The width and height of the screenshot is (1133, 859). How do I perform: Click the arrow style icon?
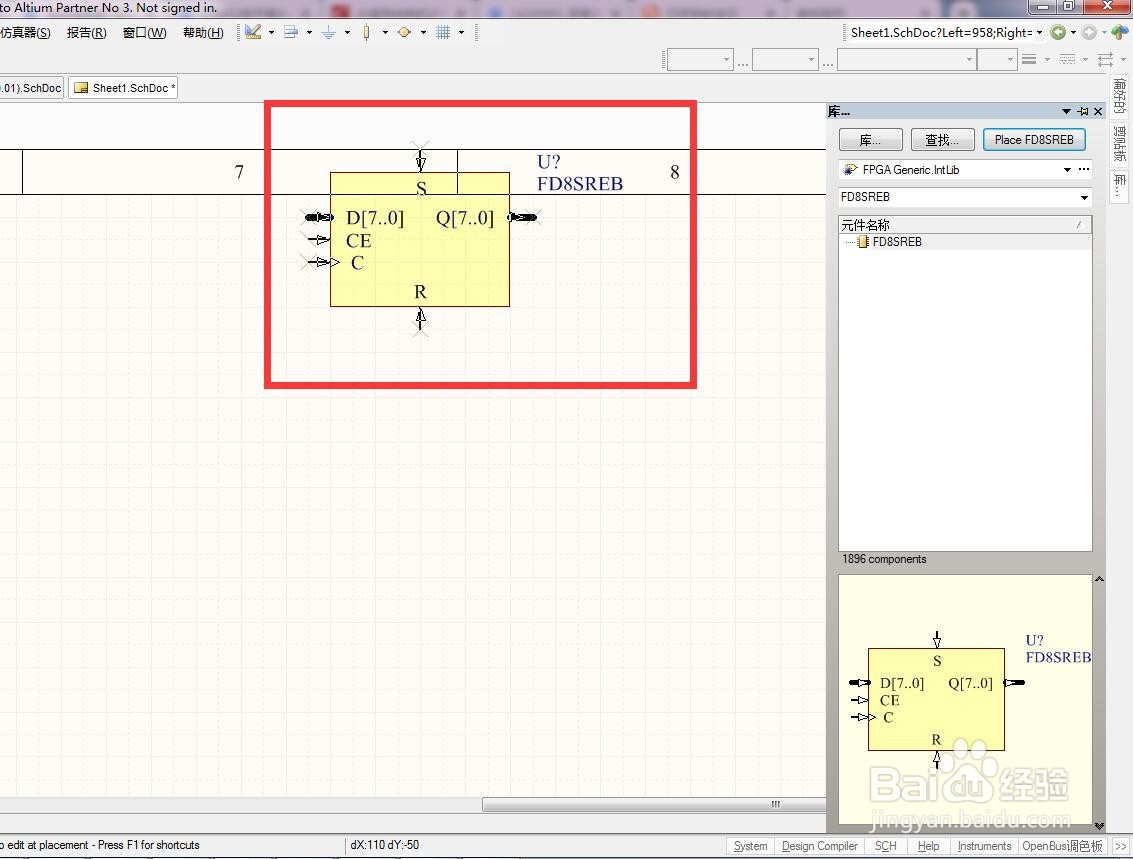point(1105,59)
